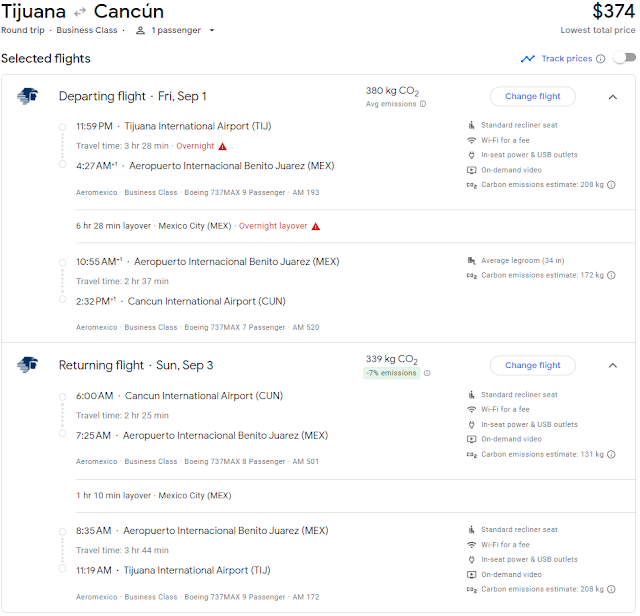Screen dimensions: 640x616
Task: Click flight number AM 520
Action: tap(307, 329)
